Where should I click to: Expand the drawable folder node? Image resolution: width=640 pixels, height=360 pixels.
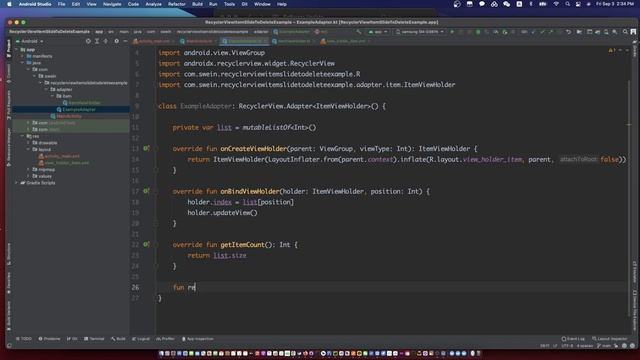pyautogui.click(x=29, y=143)
